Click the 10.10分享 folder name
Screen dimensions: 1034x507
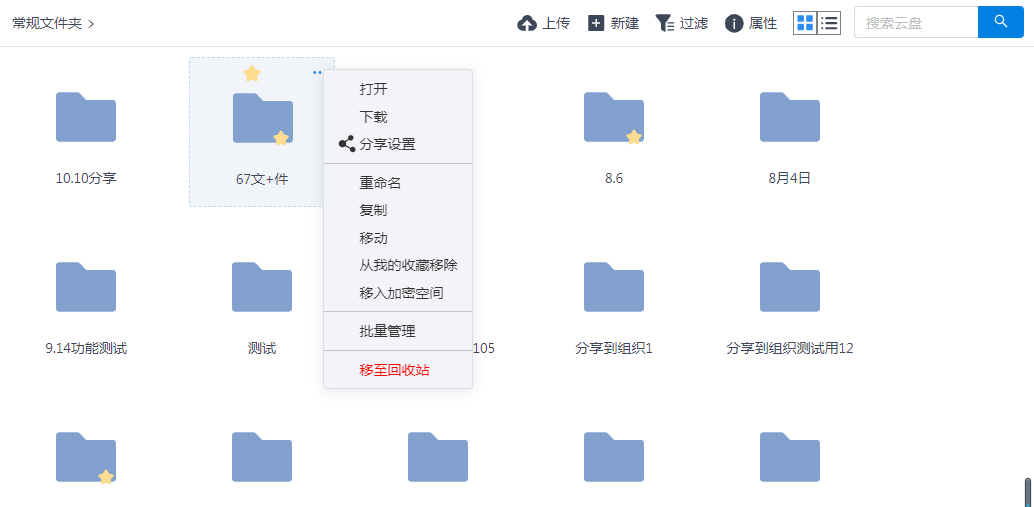tap(86, 178)
